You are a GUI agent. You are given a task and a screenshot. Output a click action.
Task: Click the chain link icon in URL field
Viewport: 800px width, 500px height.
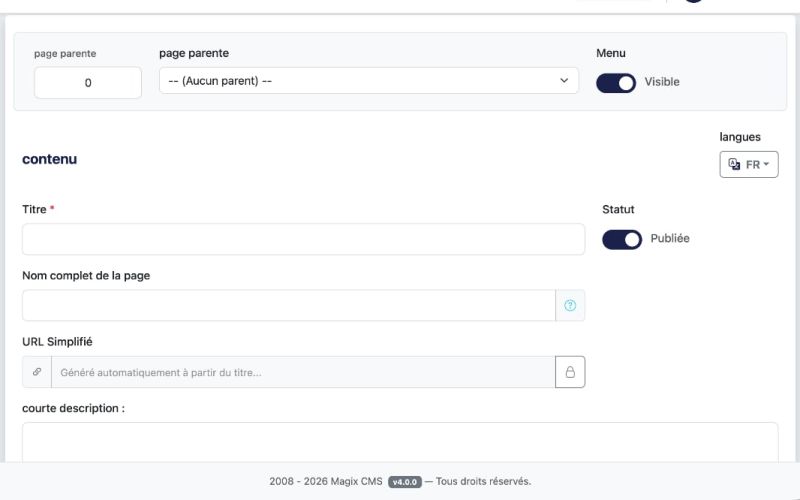(37, 372)
